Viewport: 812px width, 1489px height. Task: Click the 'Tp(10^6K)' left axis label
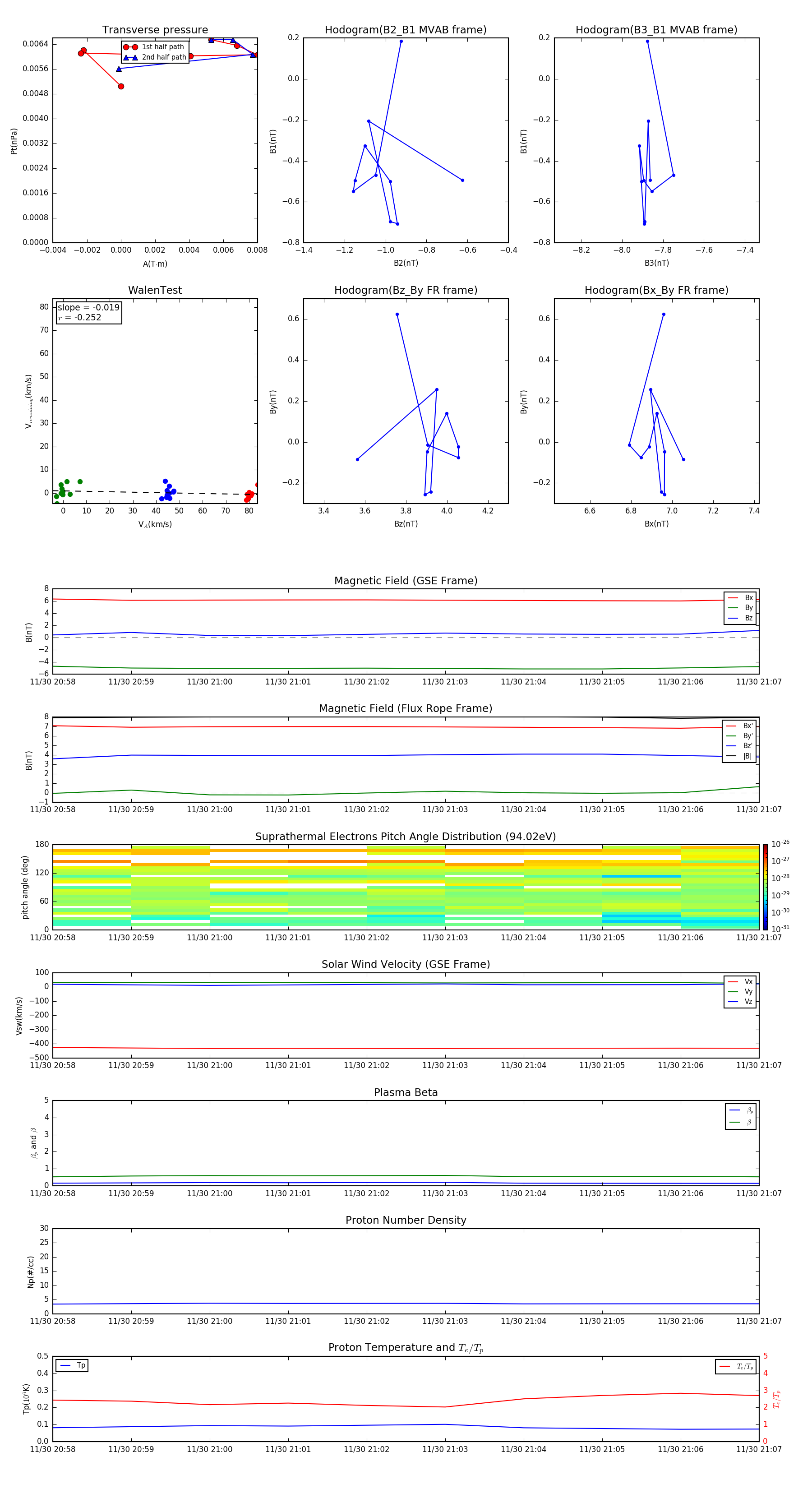(x=26, y=1399)
